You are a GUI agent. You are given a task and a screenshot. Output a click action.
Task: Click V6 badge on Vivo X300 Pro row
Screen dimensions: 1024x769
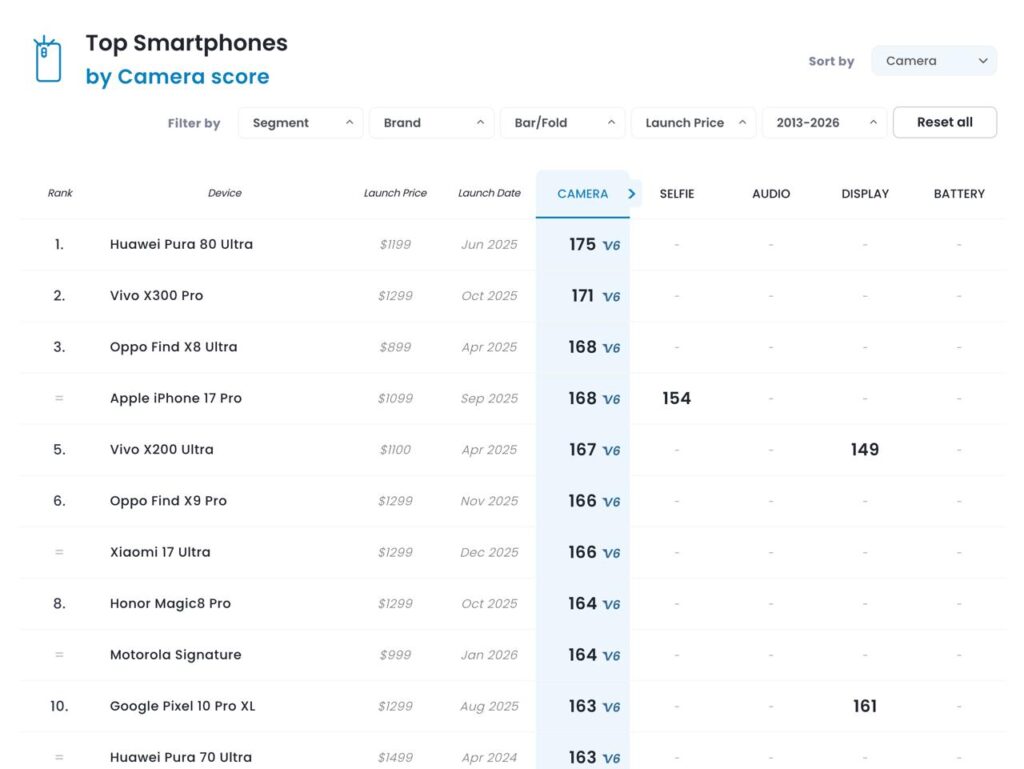click(611, 297)
